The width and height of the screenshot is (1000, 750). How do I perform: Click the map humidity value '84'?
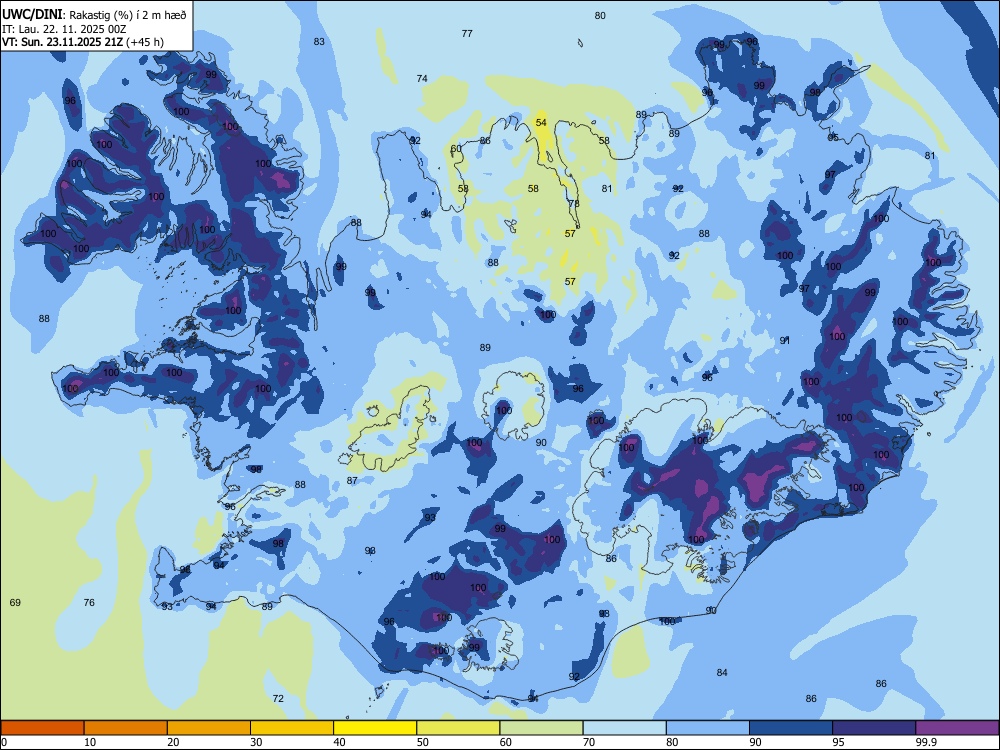point(722,673)
